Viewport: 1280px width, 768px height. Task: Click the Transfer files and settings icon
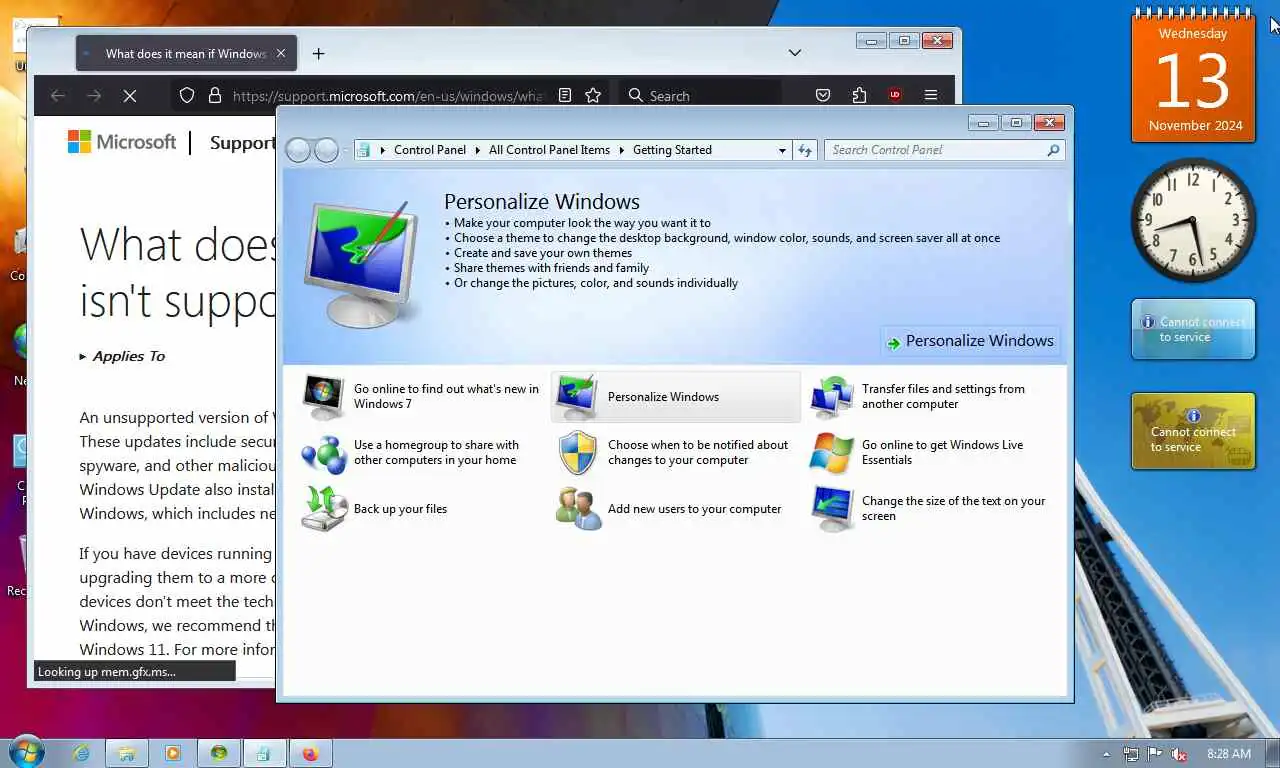(x=832, y=397)
